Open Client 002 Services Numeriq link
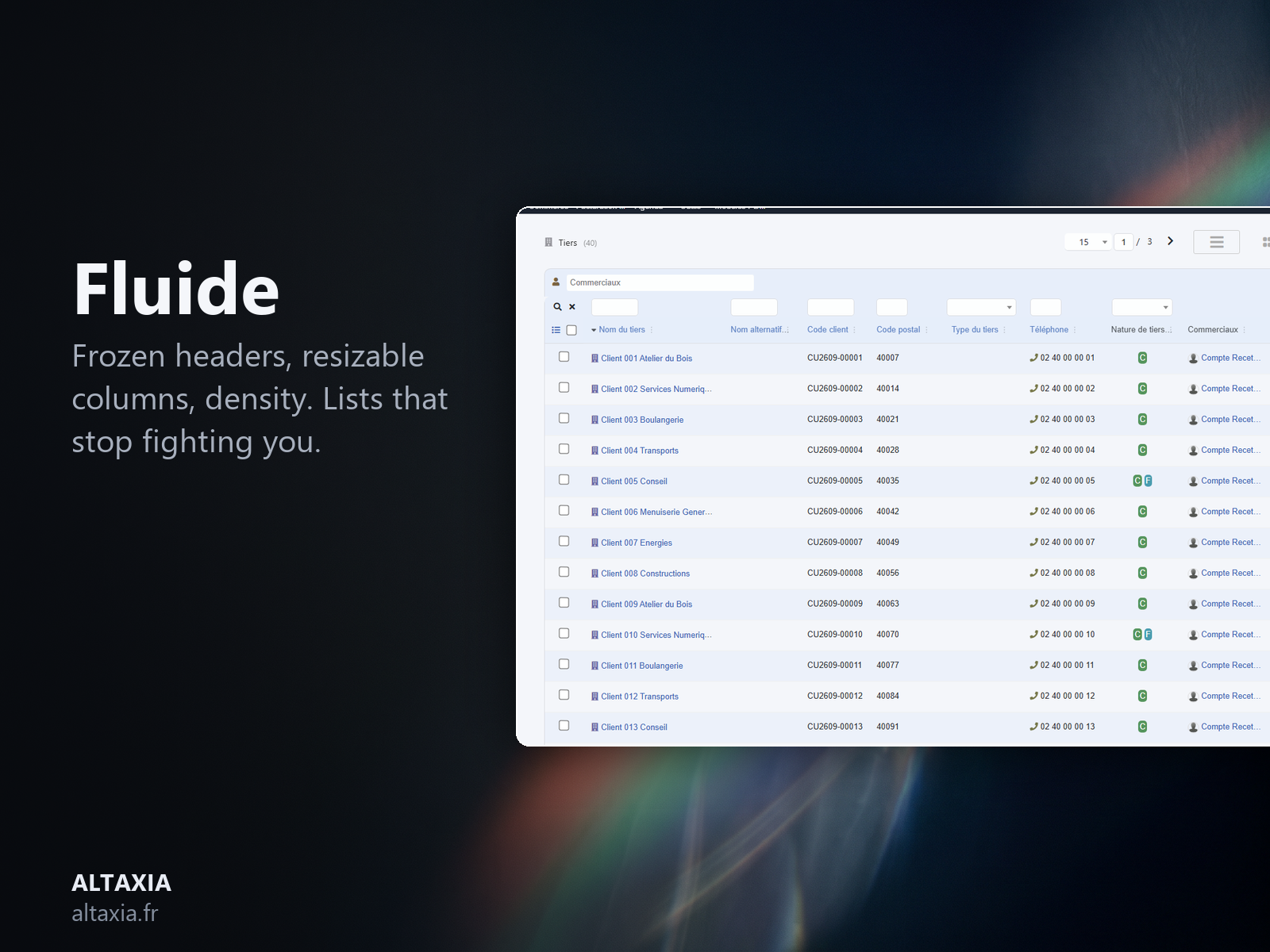Image resolution: width=1270 pixels, height=952 pixels. [x=656, y=389]
